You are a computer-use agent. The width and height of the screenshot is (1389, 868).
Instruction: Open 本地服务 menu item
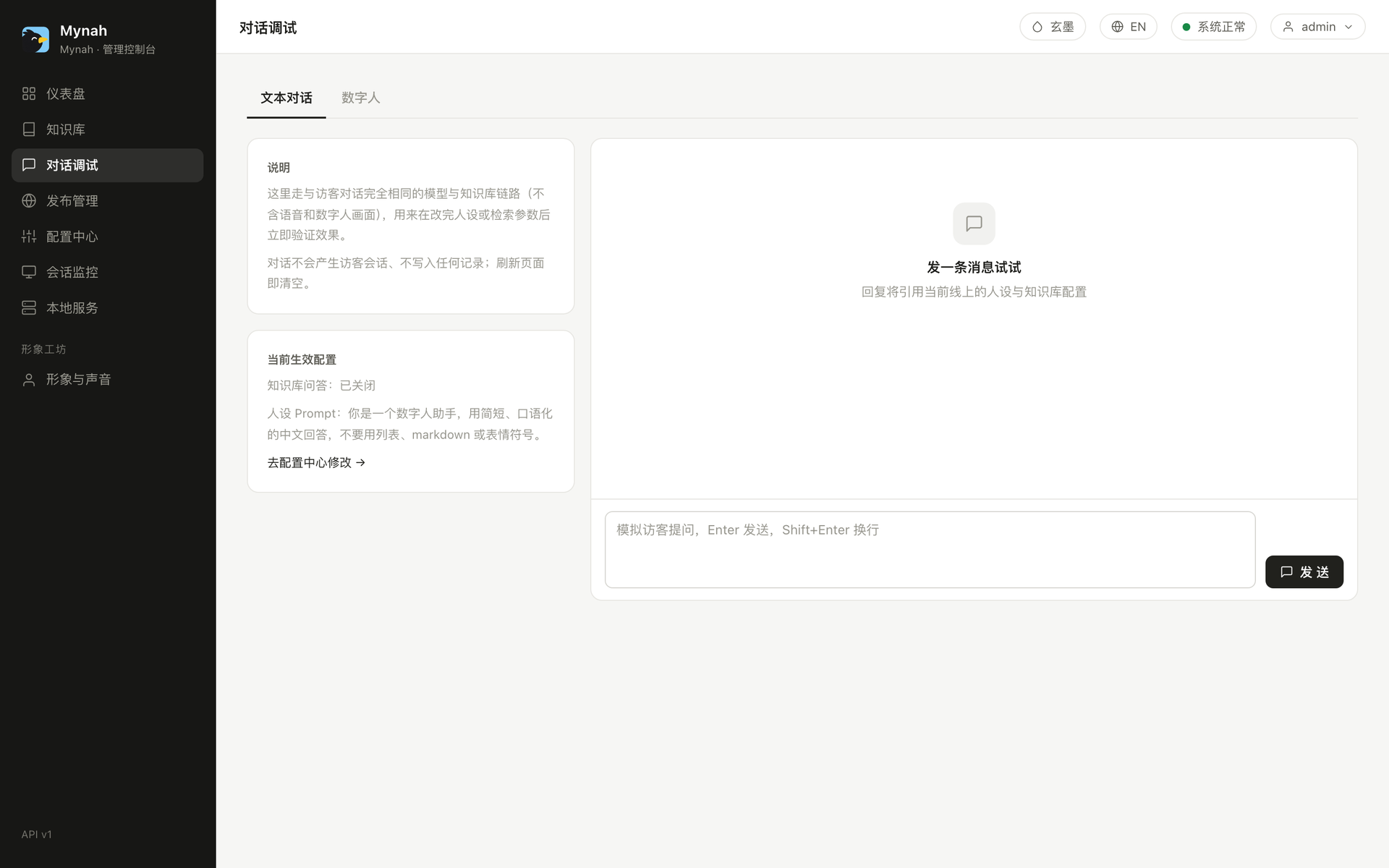107,307
